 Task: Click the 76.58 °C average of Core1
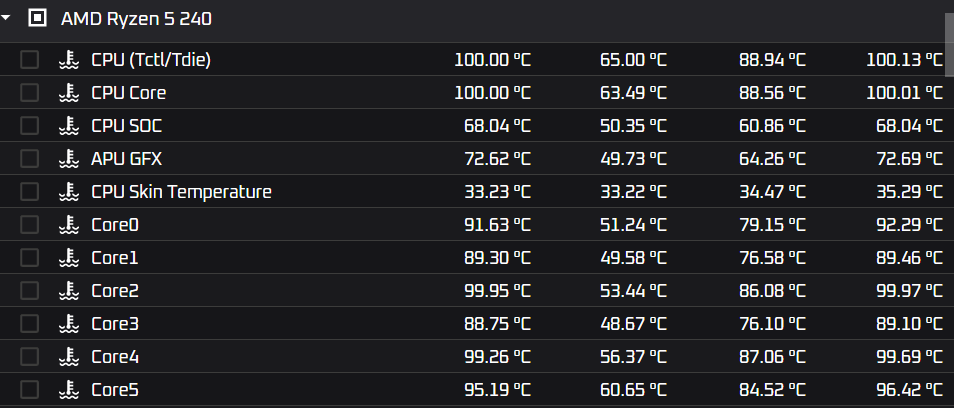point(772,258)
